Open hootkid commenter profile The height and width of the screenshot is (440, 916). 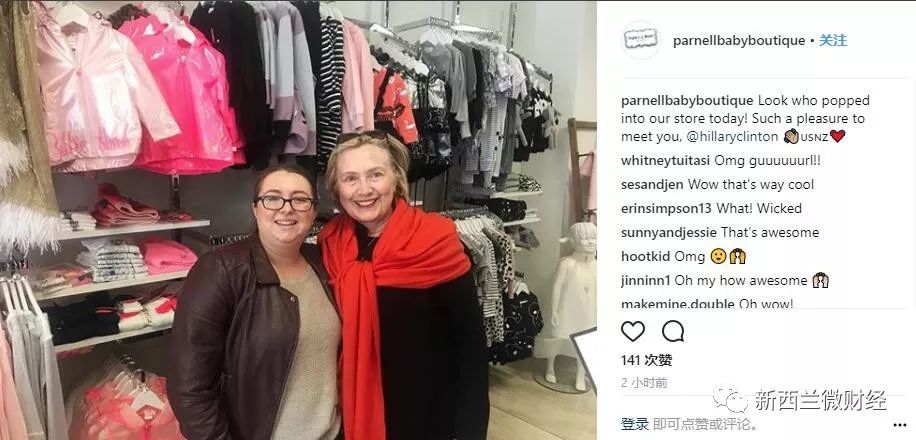pyautogui.click(x=646, y=257)
